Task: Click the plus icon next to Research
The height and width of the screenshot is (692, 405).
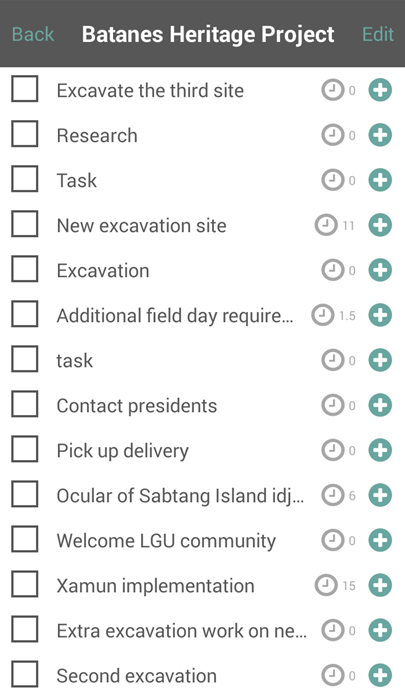Action: coord(380,135)
